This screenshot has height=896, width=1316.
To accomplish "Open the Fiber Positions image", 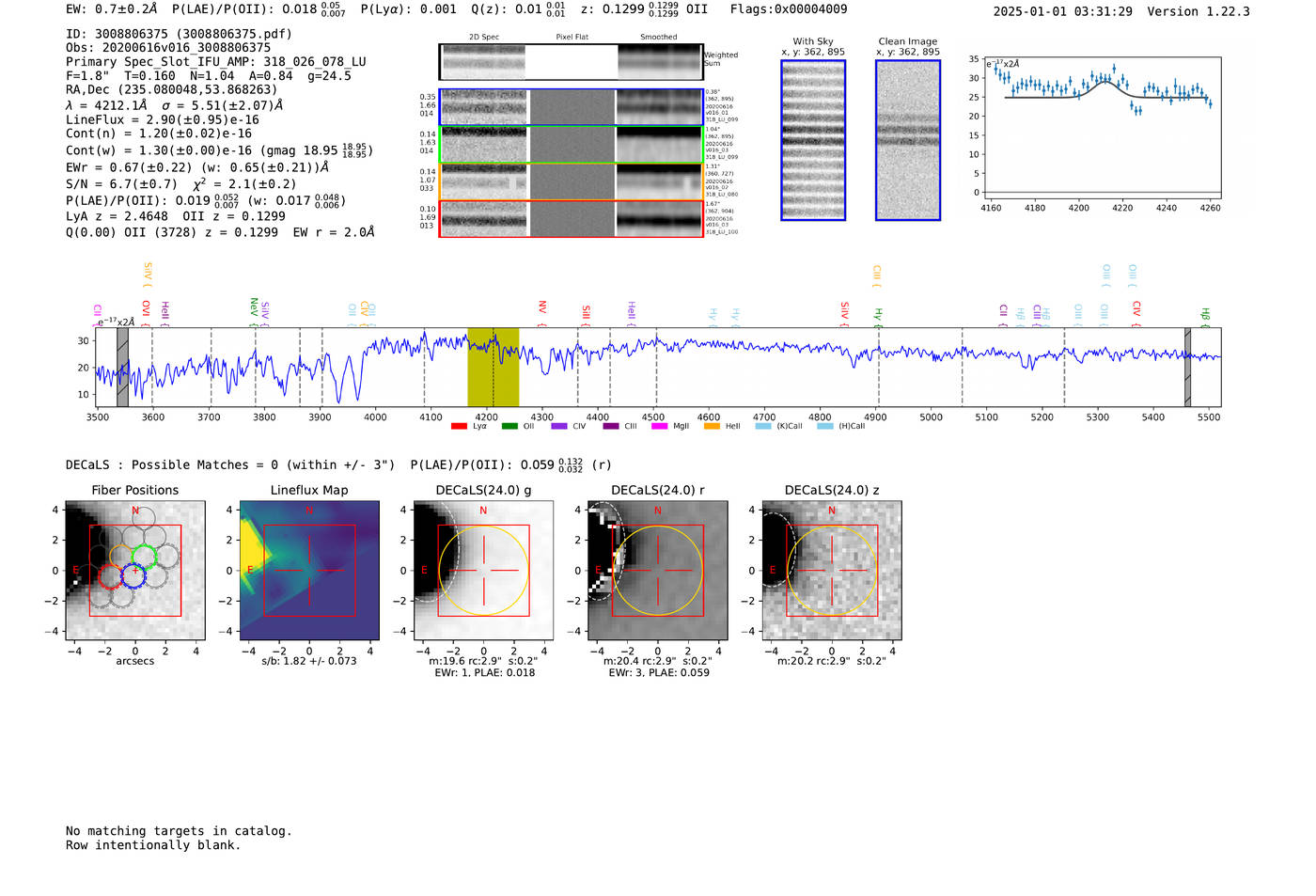I will [135, 571].
